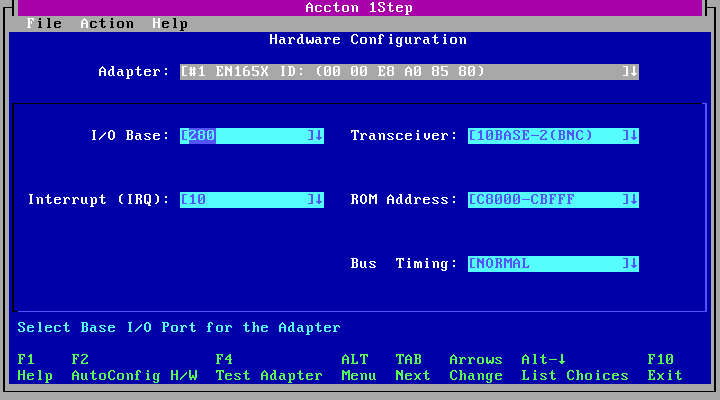Select the Bus Timing NORMAL field
This screenshot has height=400, width=720.
point(553,264)
